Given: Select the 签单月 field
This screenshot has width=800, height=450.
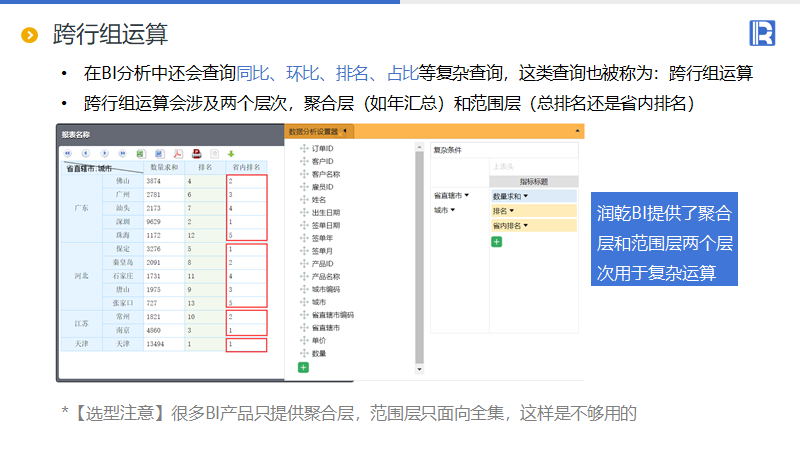Looking at the screenshot, I should pyautogui.click(x=322, y=251).
